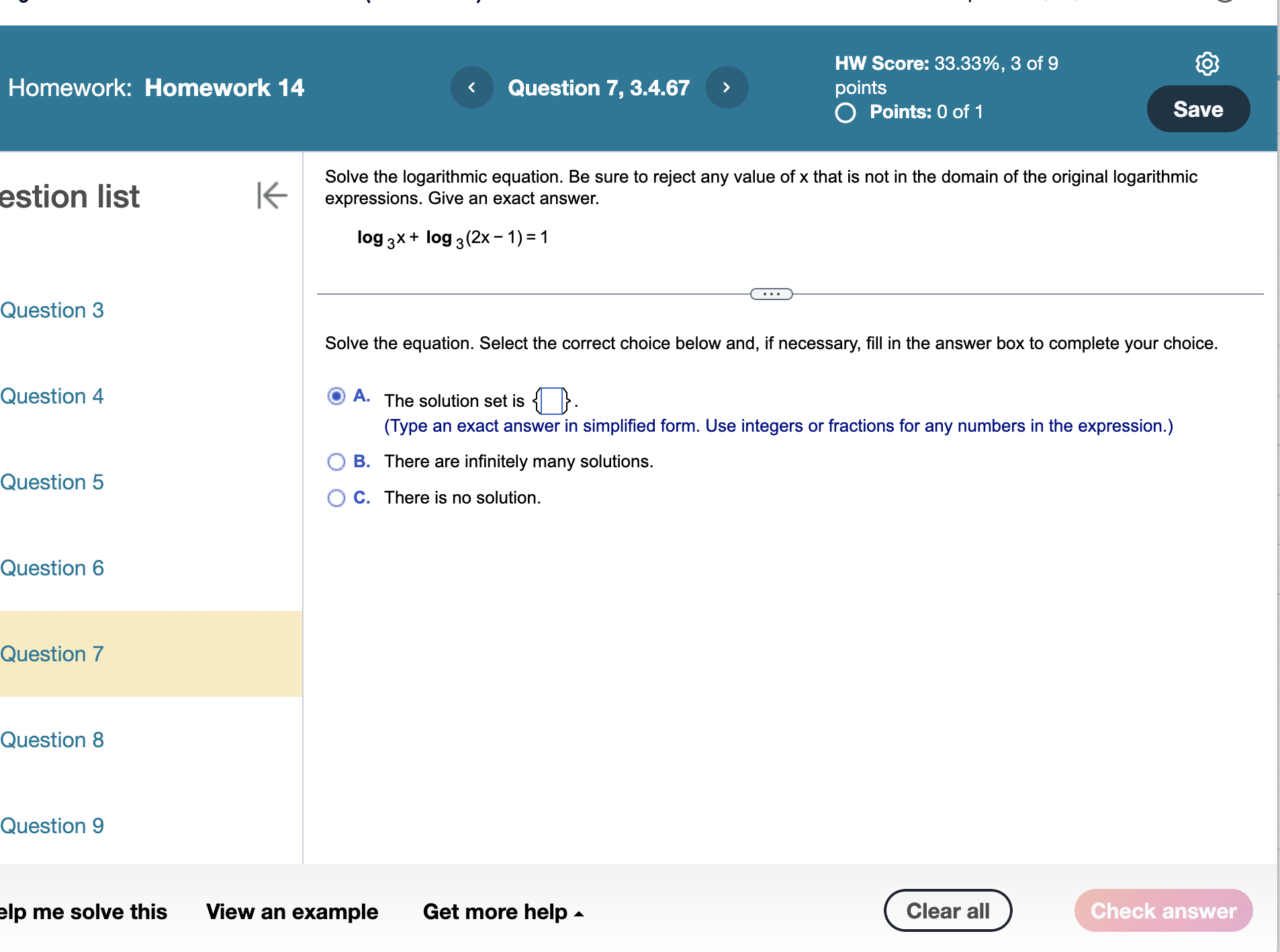Open the settings gear menu

[x=1207, y=63]
